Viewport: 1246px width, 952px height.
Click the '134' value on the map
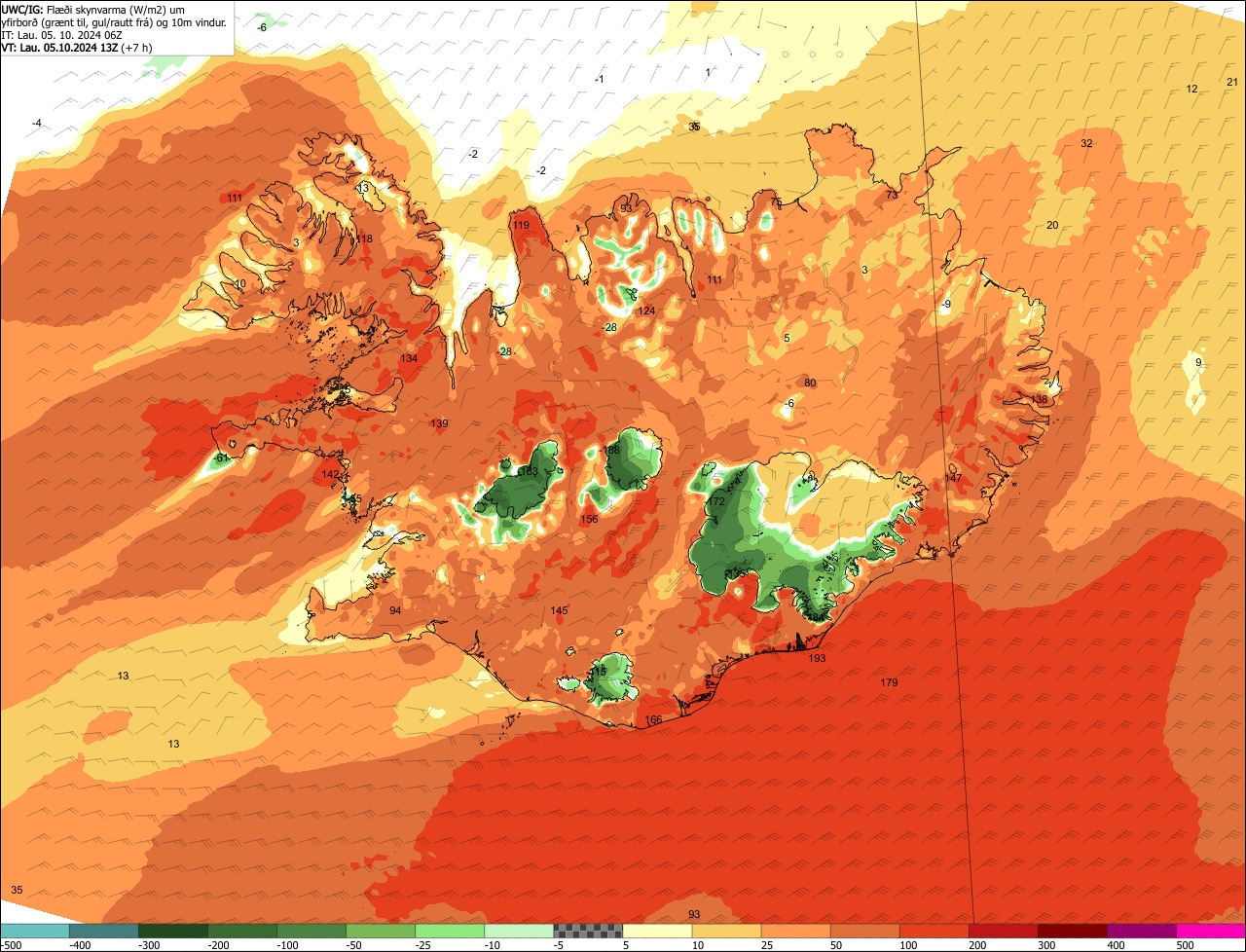tap(409, 358)
